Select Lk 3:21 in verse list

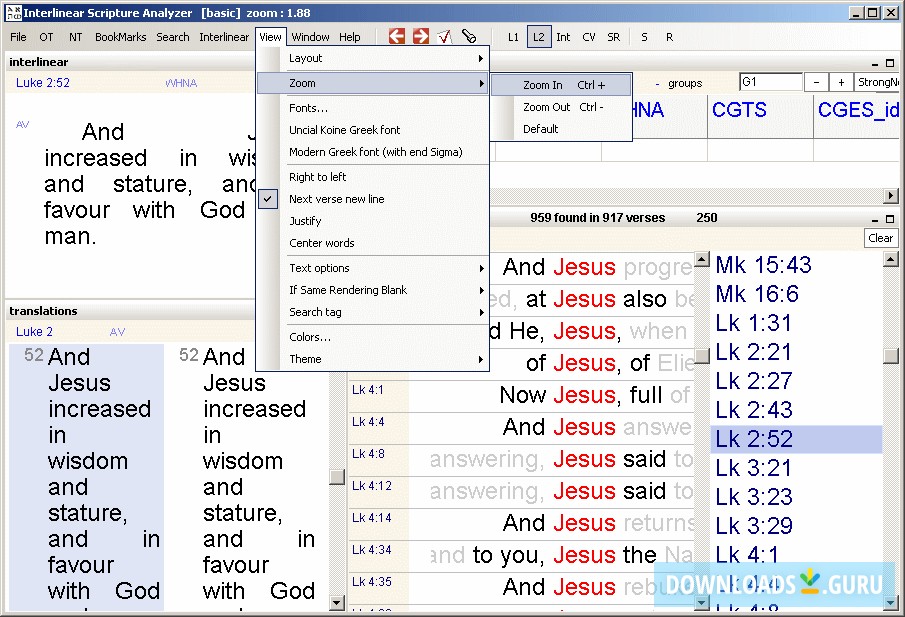pyautogui.click(x=753, y=468)
